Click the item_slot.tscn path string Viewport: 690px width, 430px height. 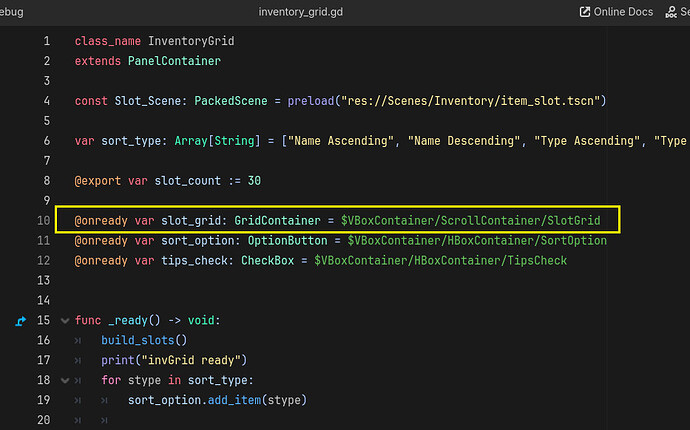point(470,101)
